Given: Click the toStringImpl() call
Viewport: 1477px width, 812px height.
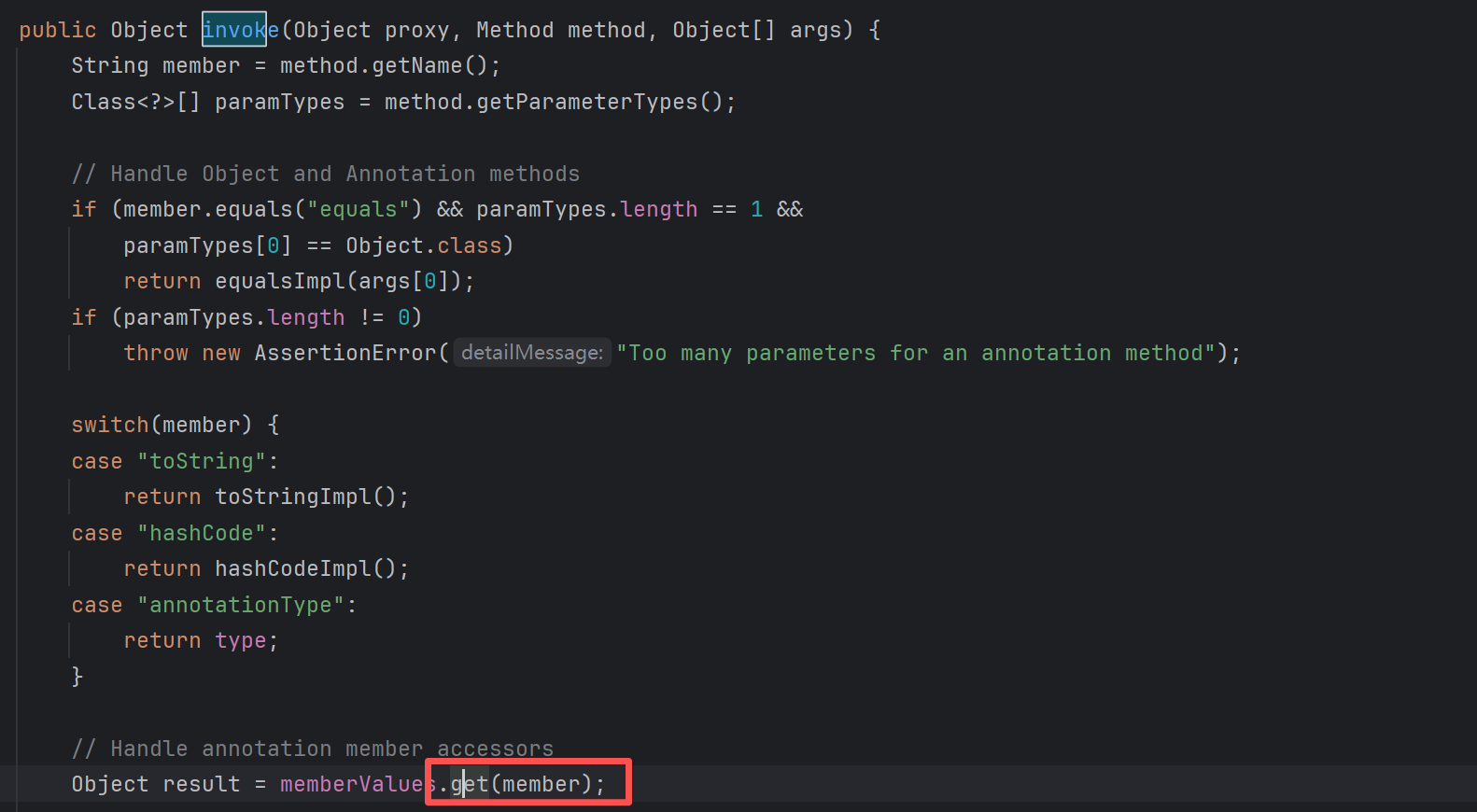Looking at the screenshot, I should pos(306,497).
